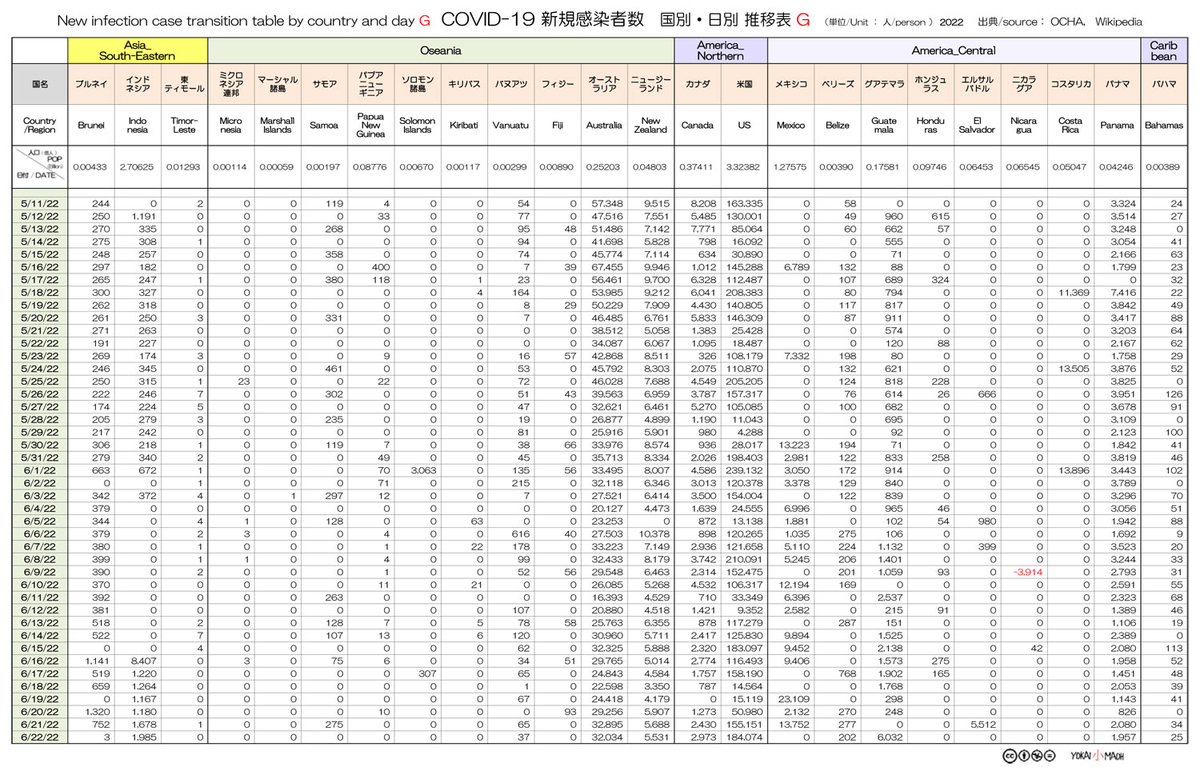Click the table title COVID-19 新規感染者数

click(543, 19)
